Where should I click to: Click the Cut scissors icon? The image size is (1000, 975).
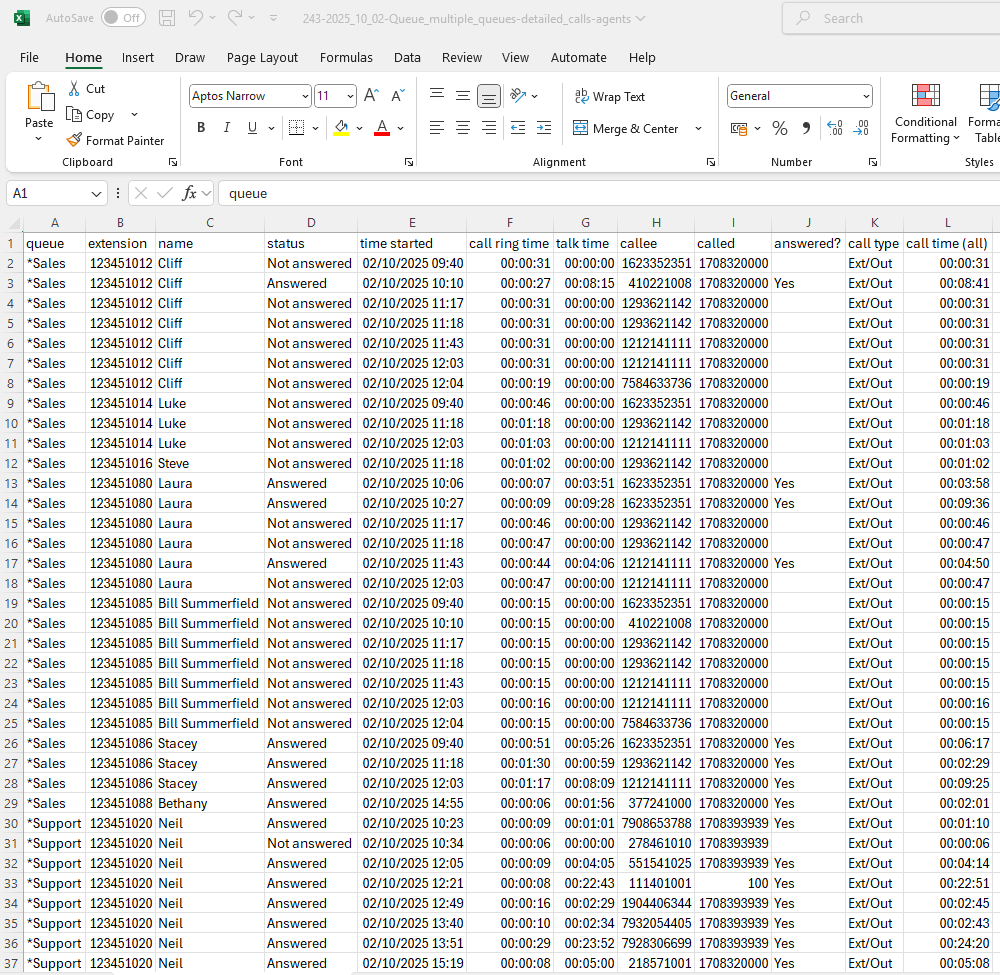[x=74, y=89]
